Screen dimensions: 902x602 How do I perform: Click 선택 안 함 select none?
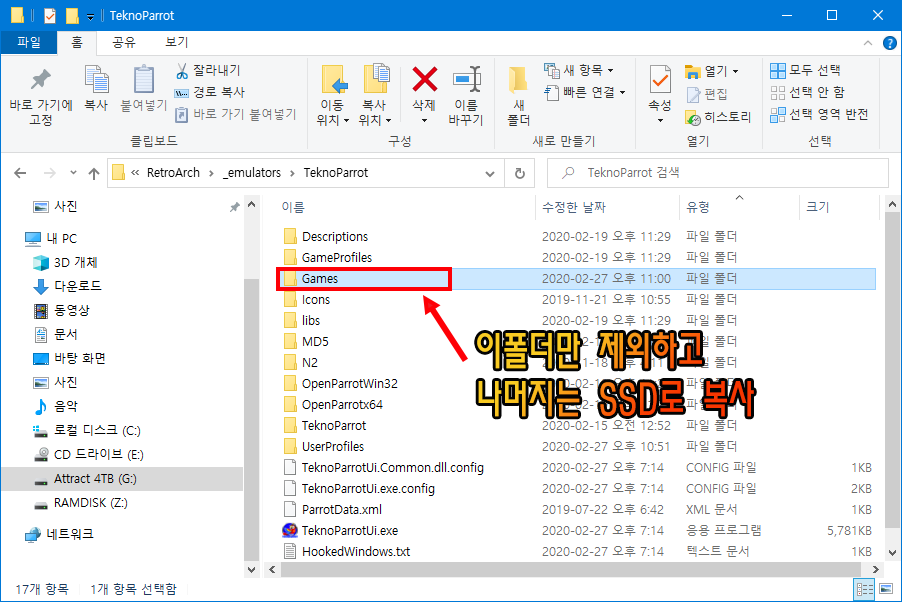(x=808, y=92)
